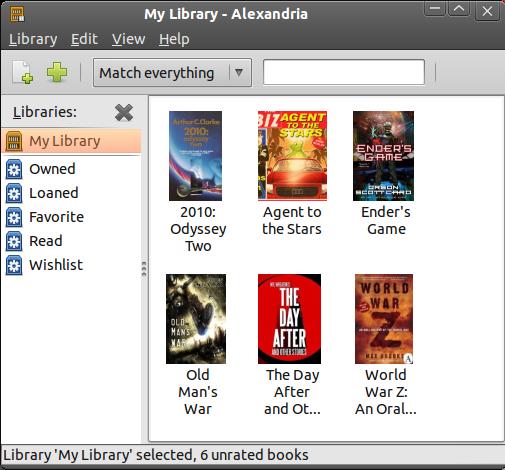The width and height of the screenshot is (505, 470).
Task: Click the New Library toolbar icon
Action: click(x=23, y=72)
